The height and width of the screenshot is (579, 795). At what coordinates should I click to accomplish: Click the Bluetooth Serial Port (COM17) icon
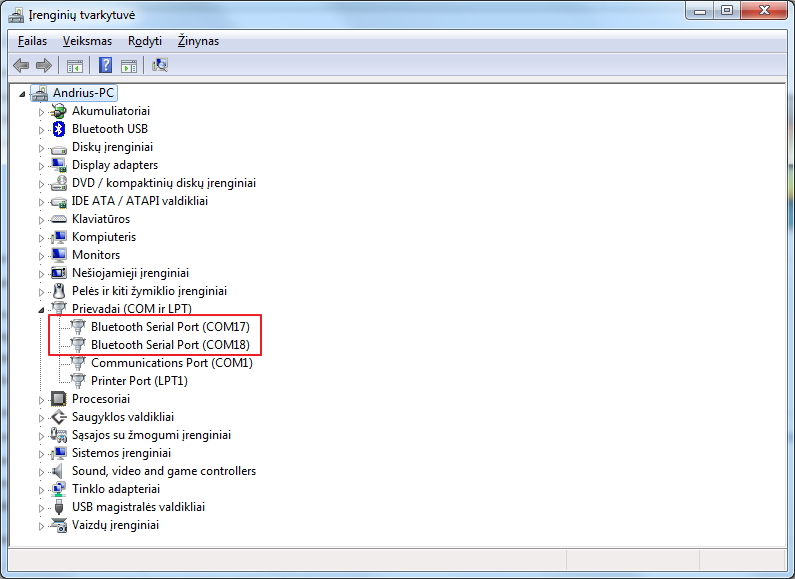(x=78, y=327)
